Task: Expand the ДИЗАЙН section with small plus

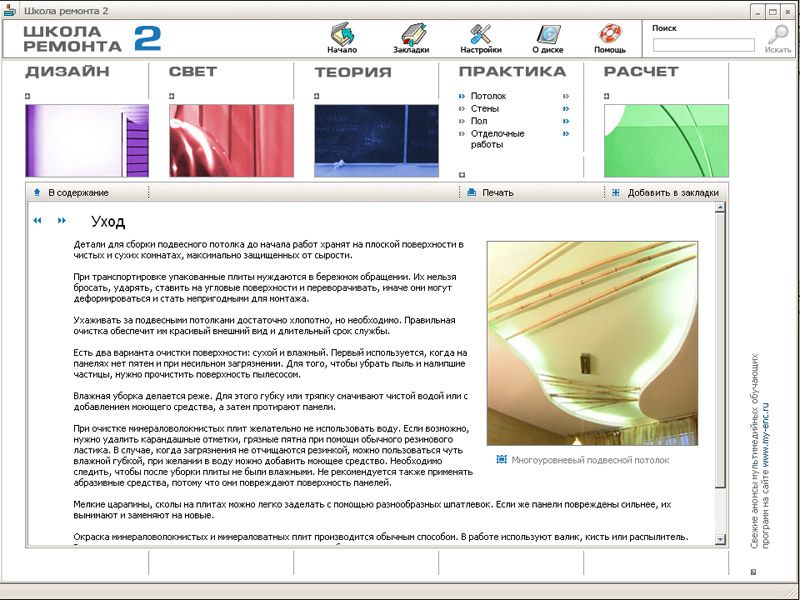Action: coord(28,96)
